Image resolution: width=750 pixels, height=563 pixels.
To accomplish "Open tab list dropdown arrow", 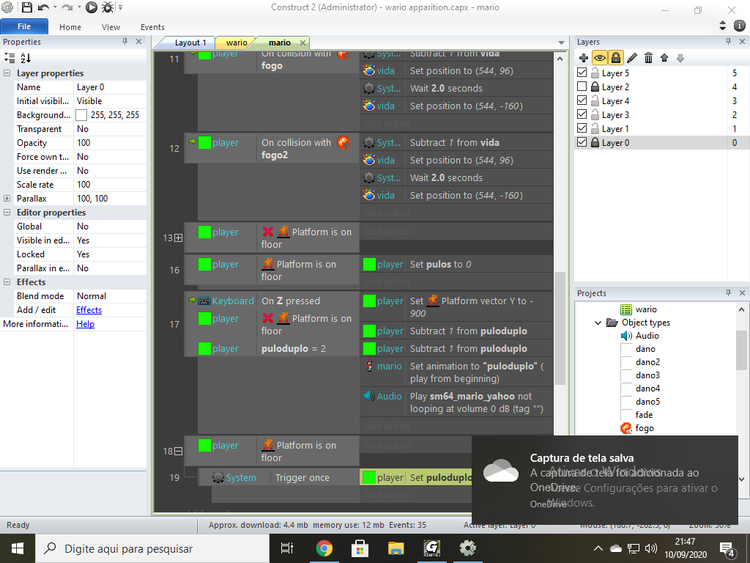I will pos(561,43).
